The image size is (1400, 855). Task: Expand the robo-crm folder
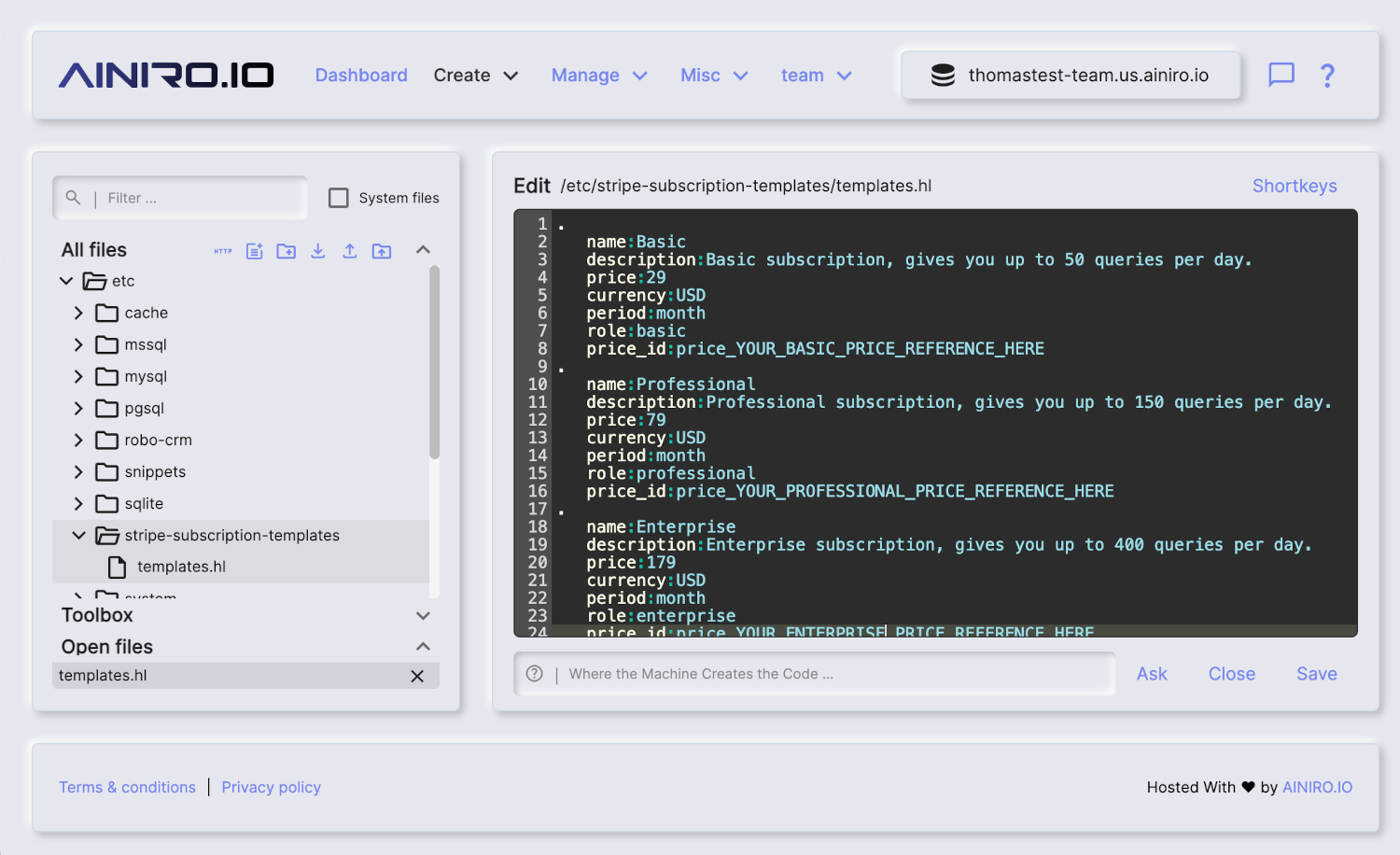click(78, 440)
